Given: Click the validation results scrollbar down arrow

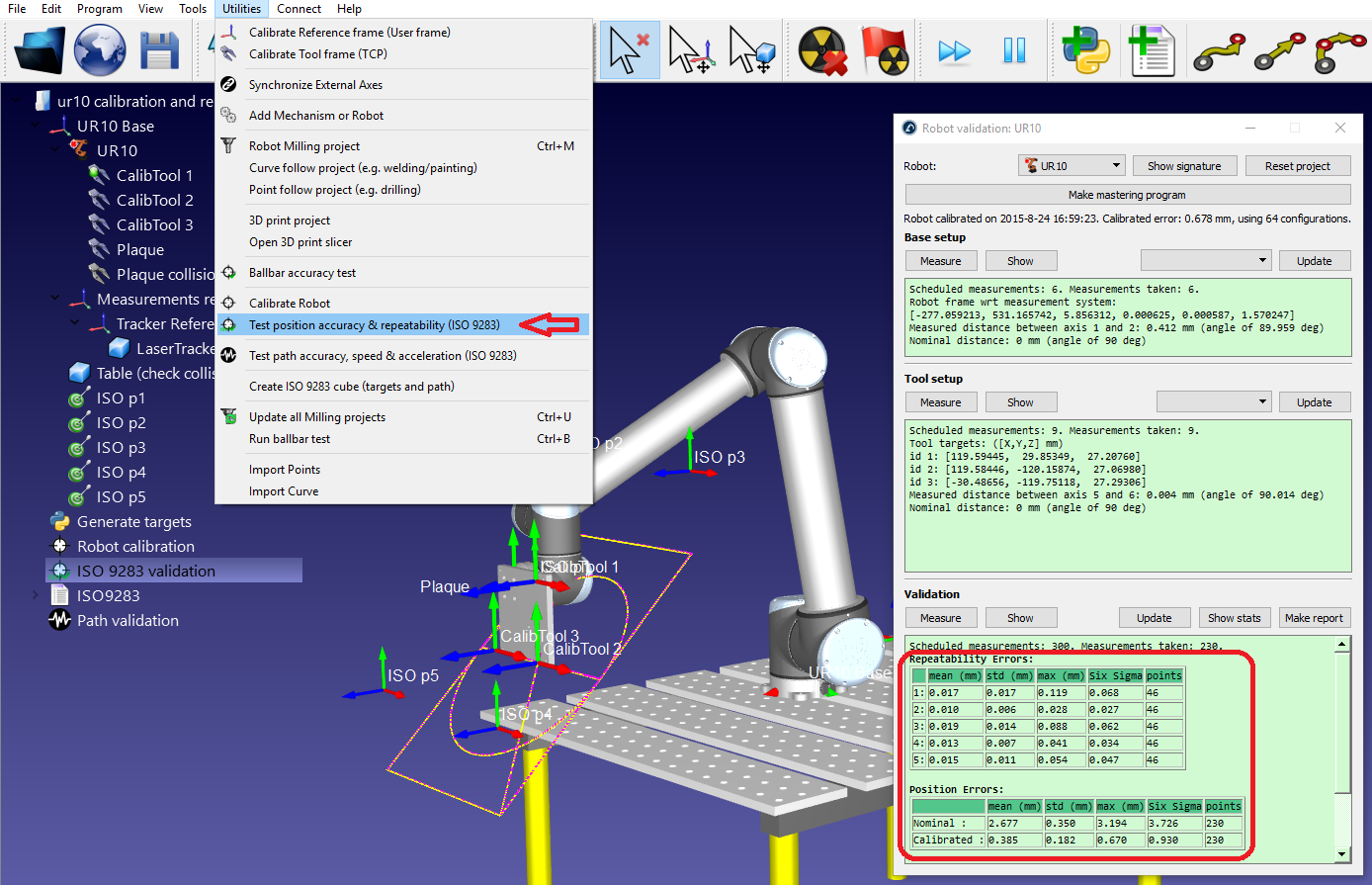Looking at the screenshot, I should (x=1341, y=853).
